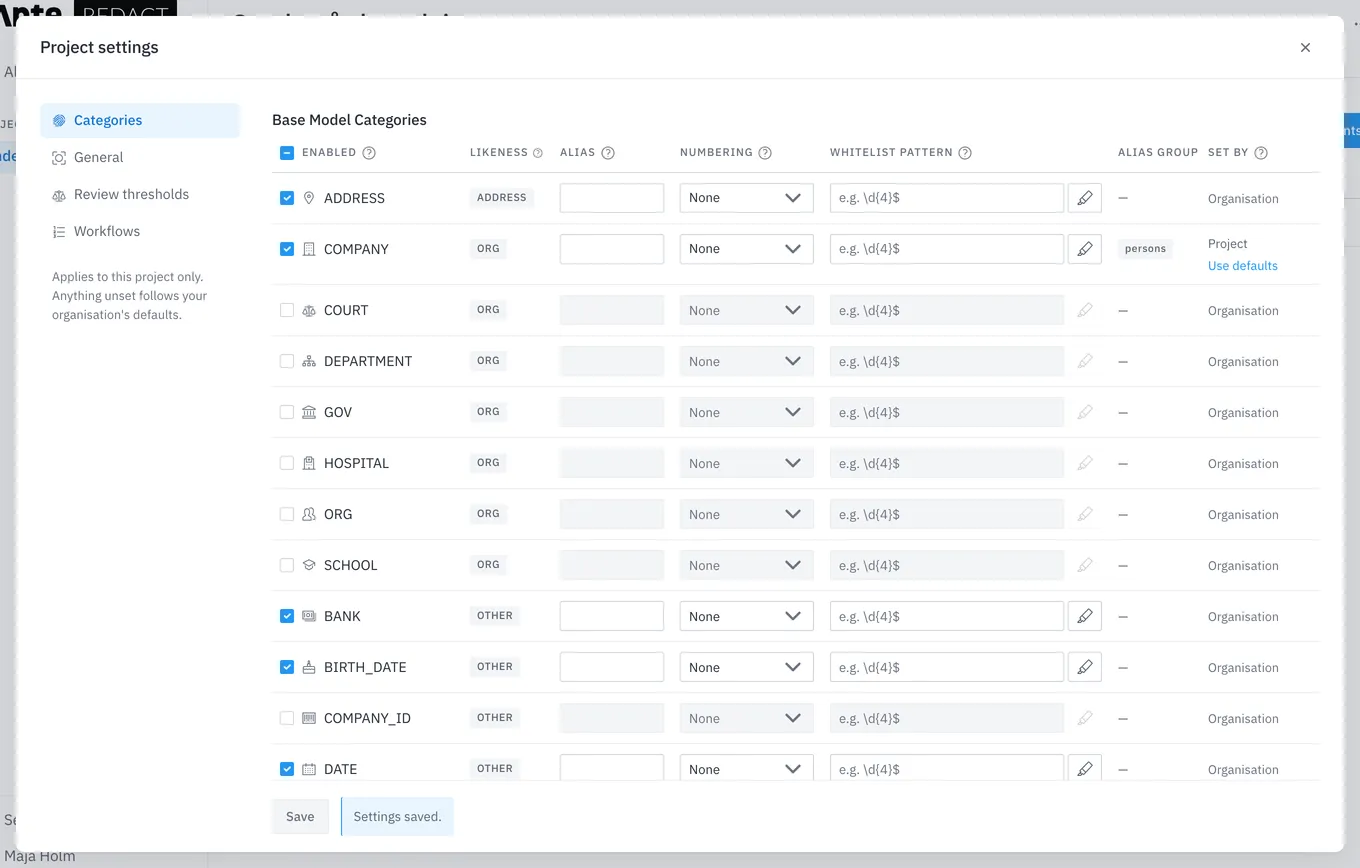Click the pencil edit icon in BANK row
The image size is (1360, 868).
1085,616
